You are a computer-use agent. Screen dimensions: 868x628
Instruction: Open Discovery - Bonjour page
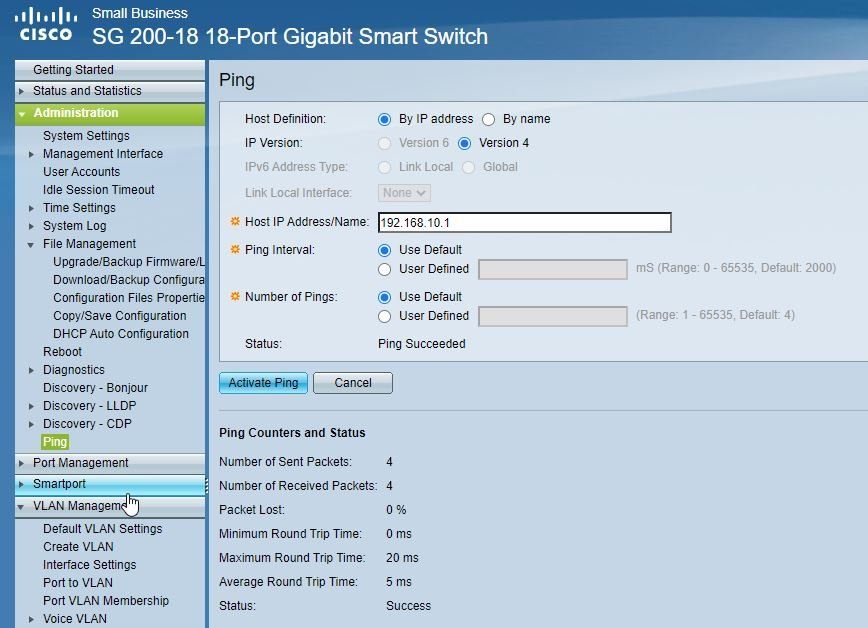[x=95, y=388]
